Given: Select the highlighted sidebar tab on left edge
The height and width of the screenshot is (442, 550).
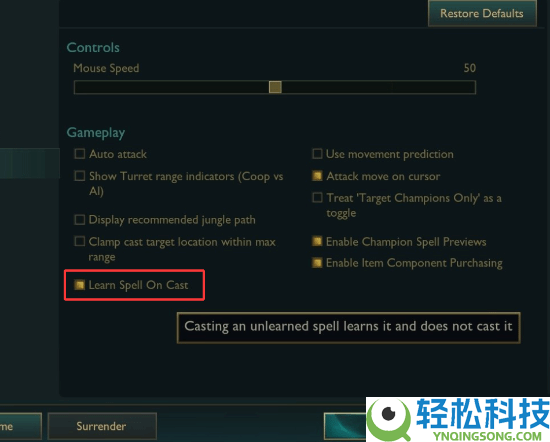Looking at the screenshot, I should pos(30,163).
